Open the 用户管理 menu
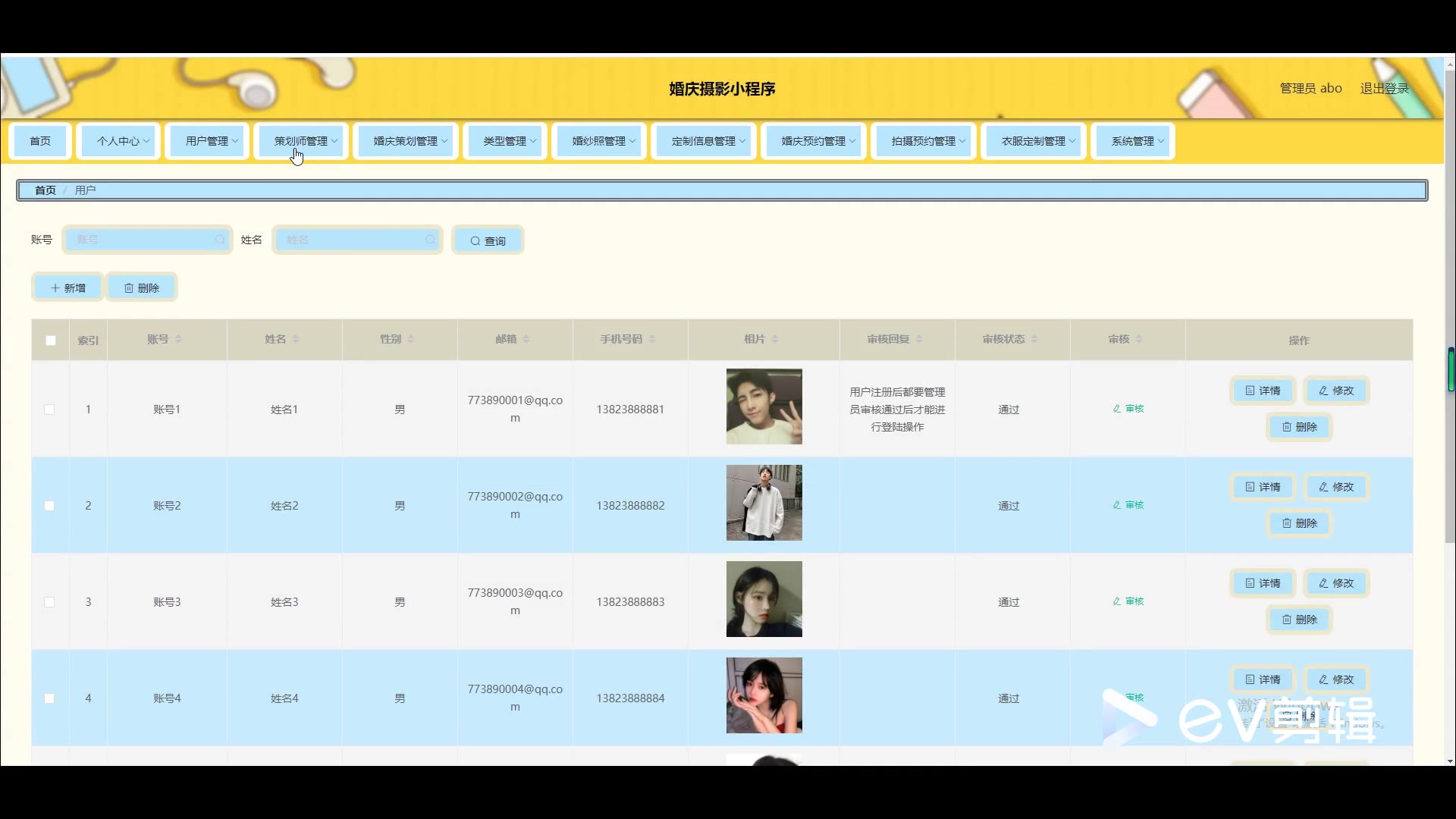This screenshot has height=819, width=1456. point(207,141)
